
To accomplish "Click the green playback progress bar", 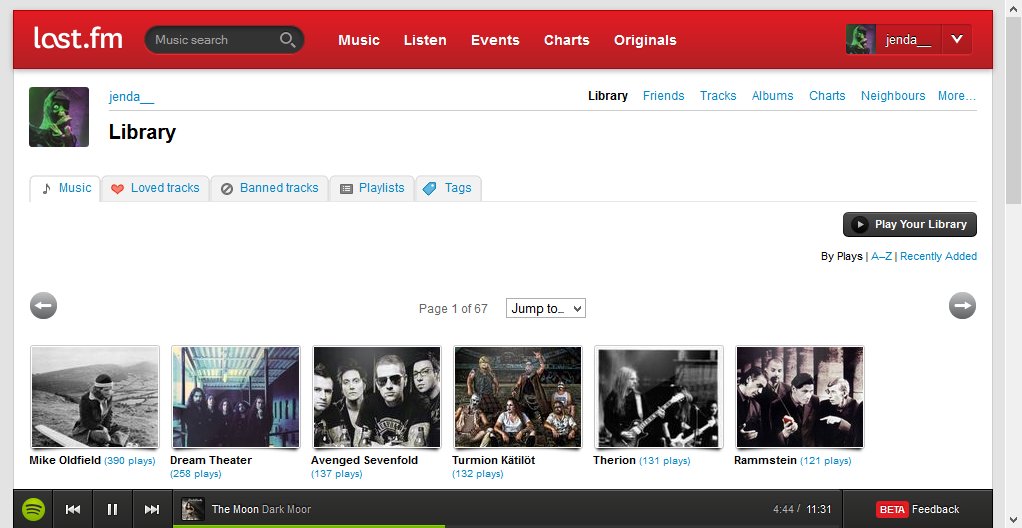I will coord(309,525).
